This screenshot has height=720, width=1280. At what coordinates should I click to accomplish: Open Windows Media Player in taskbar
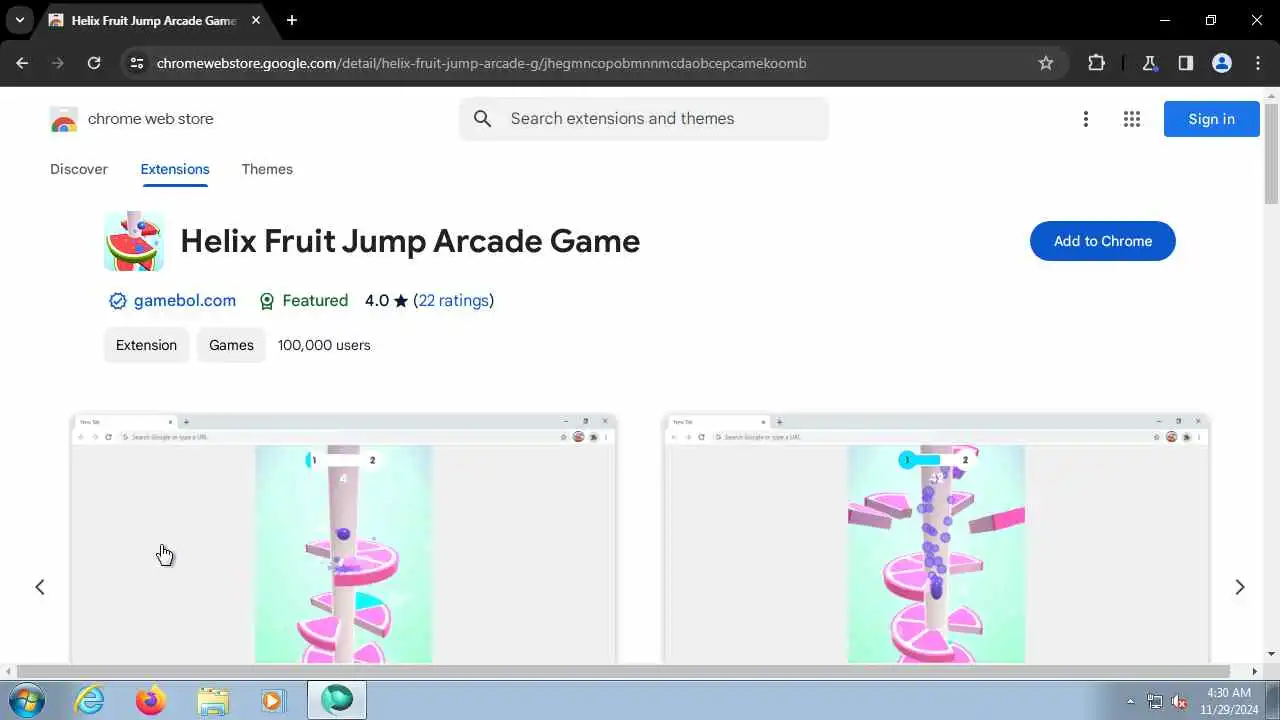point(273,700)
